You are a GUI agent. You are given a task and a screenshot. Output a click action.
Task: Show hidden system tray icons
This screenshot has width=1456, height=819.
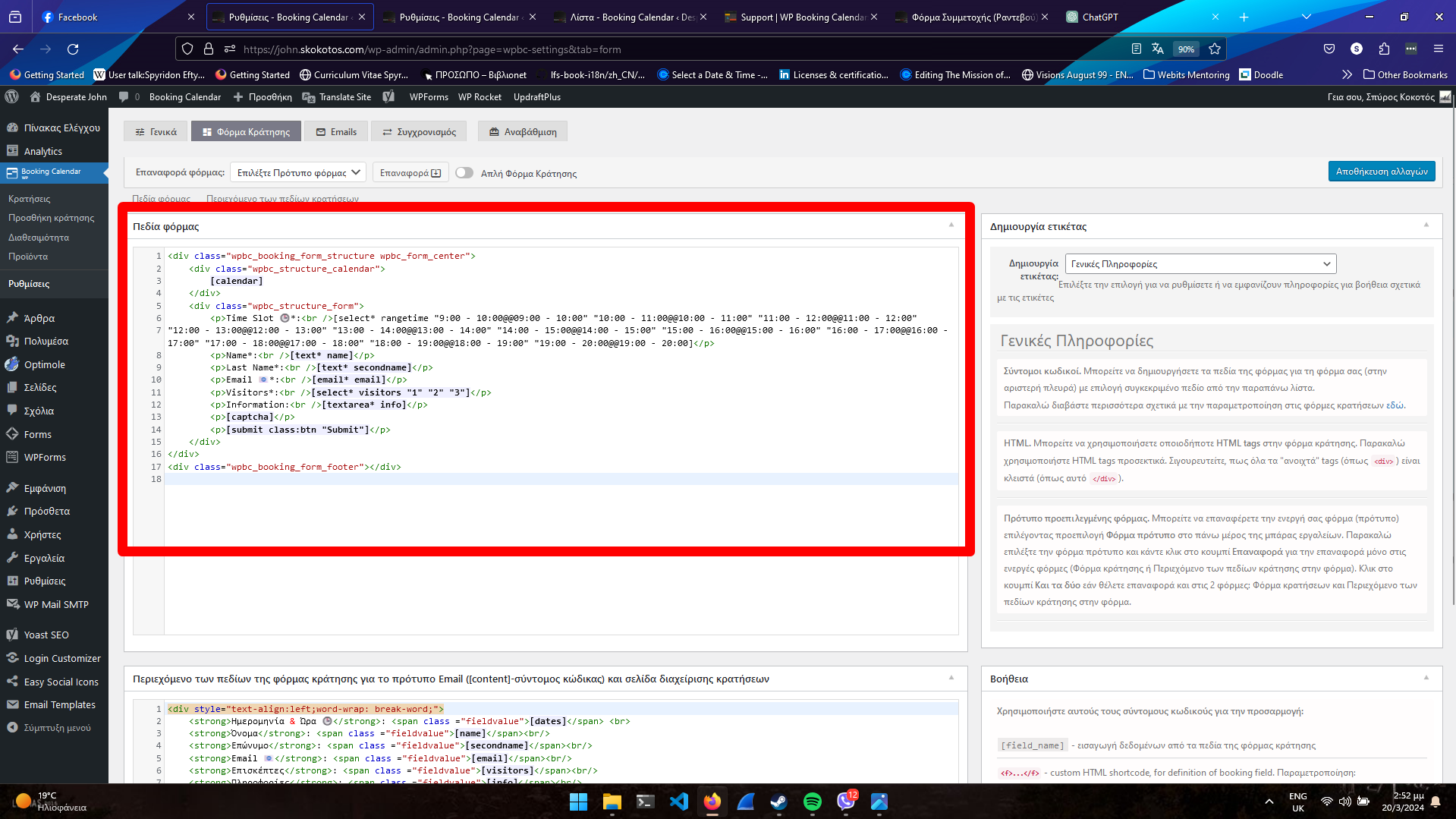[1269, 802]
